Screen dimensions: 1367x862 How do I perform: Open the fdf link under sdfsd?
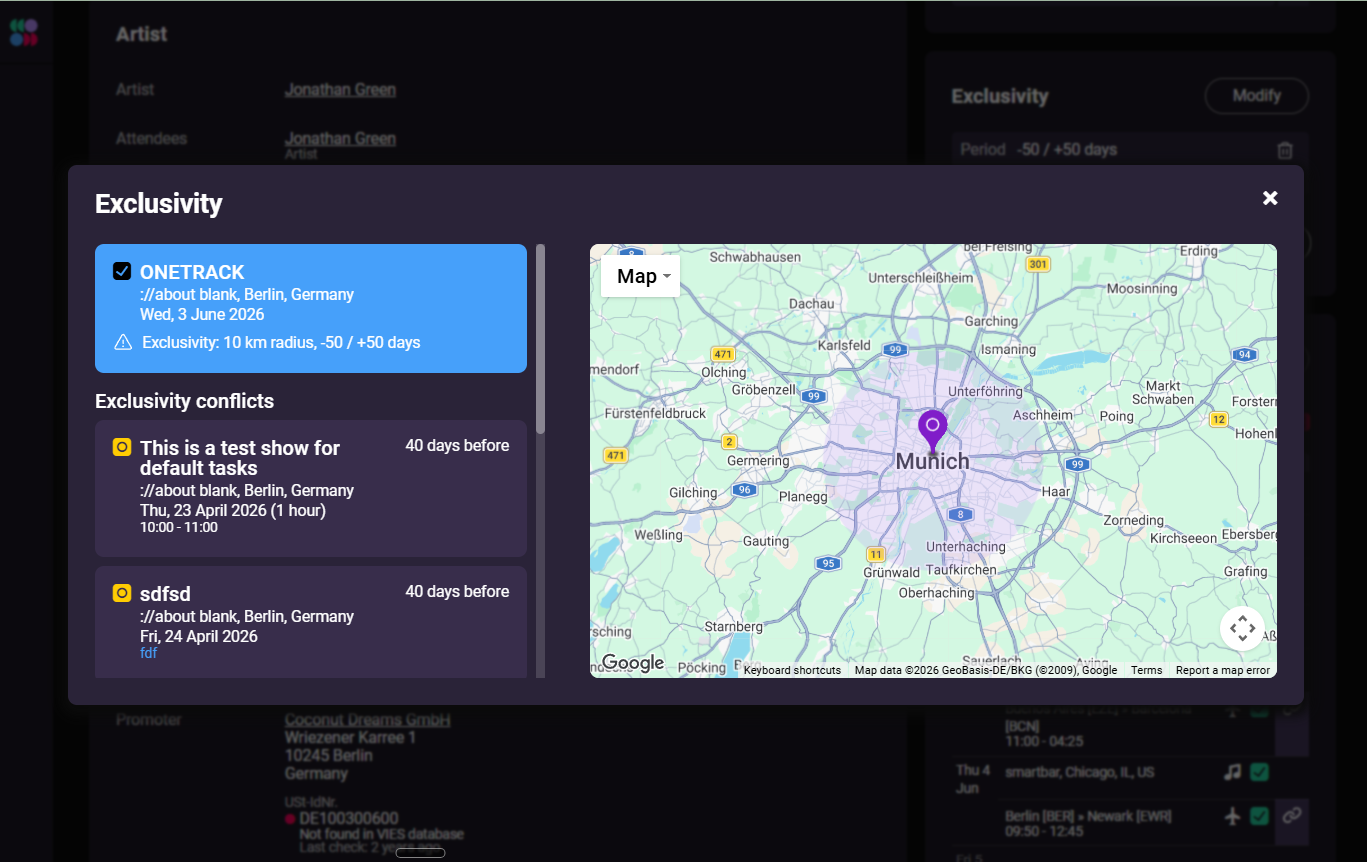[x=148, y=653]
